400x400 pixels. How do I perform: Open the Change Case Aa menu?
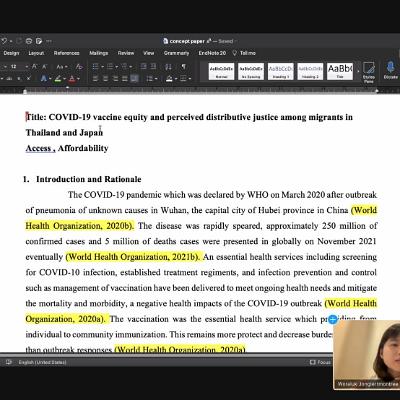(x=62, y=67)
